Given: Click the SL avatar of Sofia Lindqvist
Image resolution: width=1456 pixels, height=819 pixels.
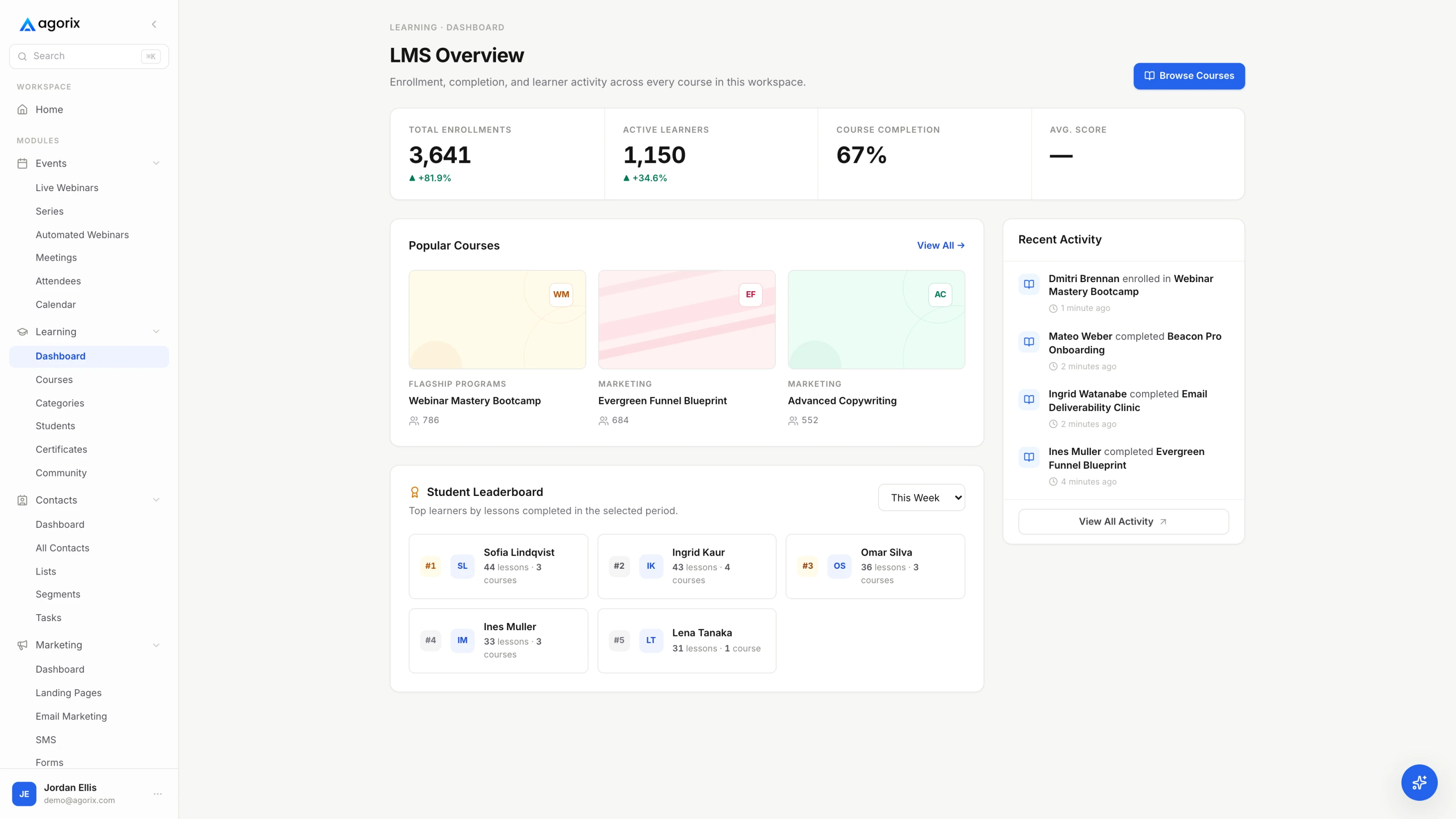Looking at the screenshot, I should point(462,566).
